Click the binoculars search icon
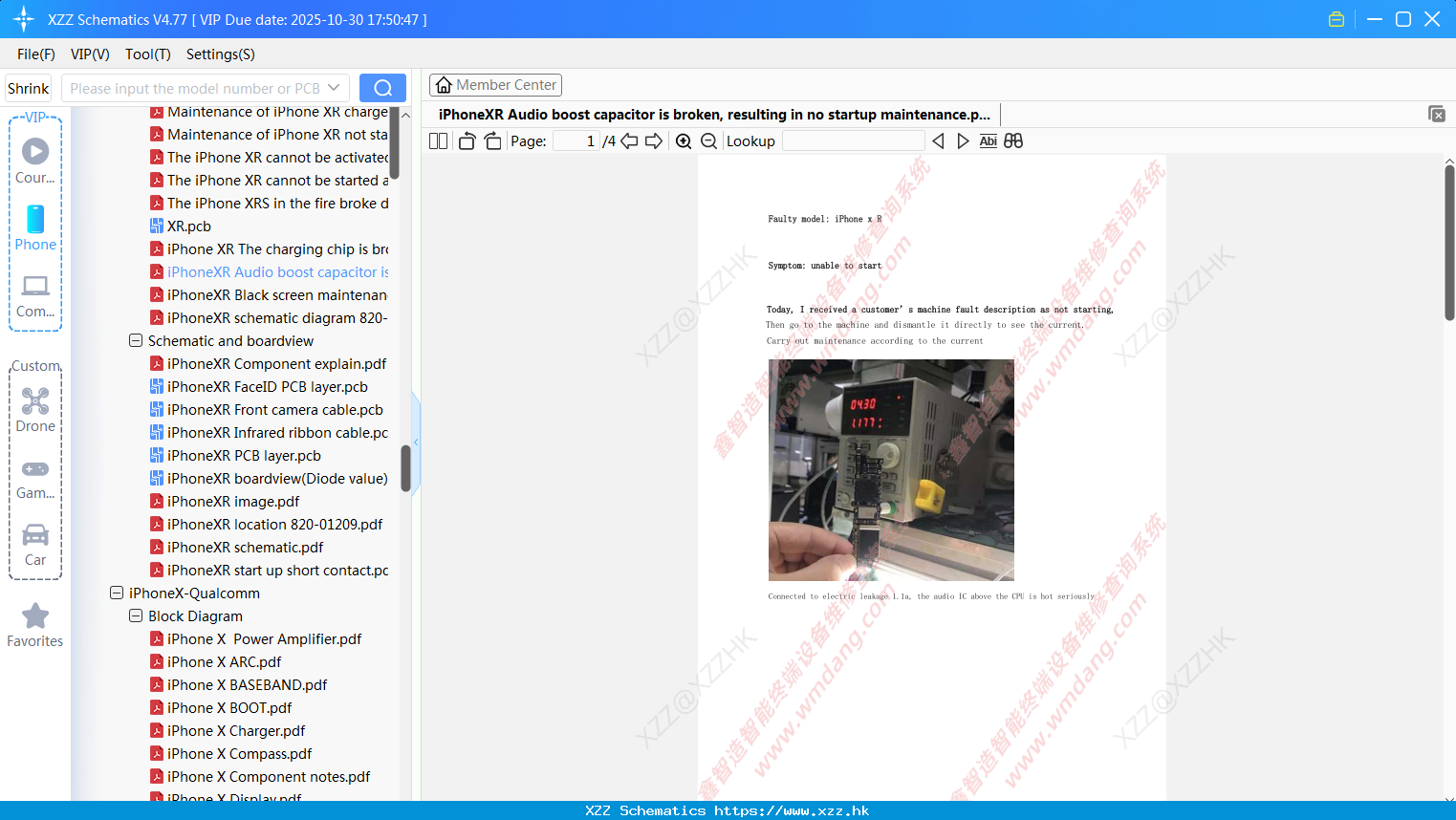This screenshot has height=820, width=1456. (1013, 140)
